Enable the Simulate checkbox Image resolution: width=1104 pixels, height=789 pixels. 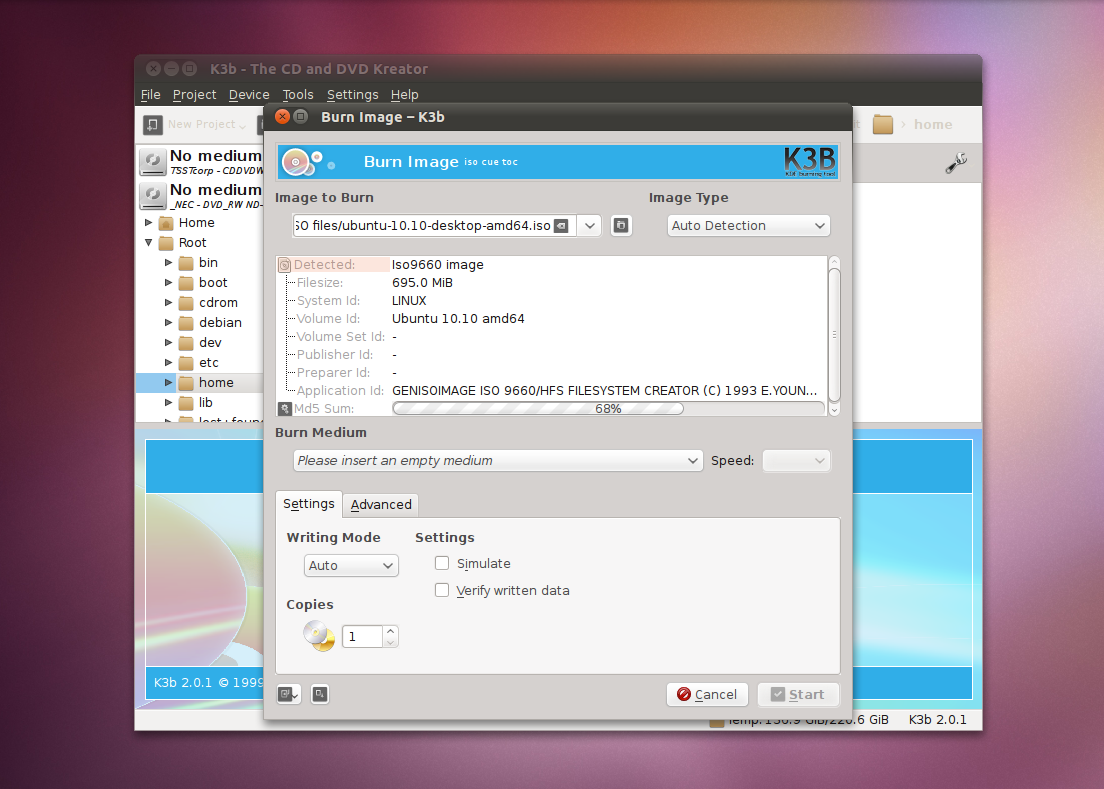pos(441,563)
